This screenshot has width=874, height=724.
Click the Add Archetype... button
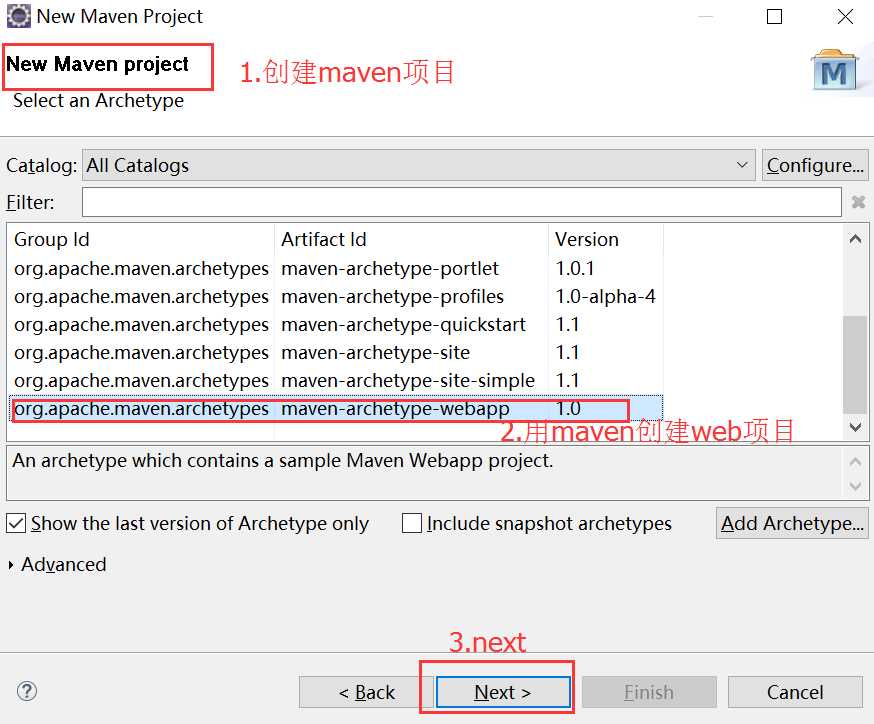pos(792,523)
